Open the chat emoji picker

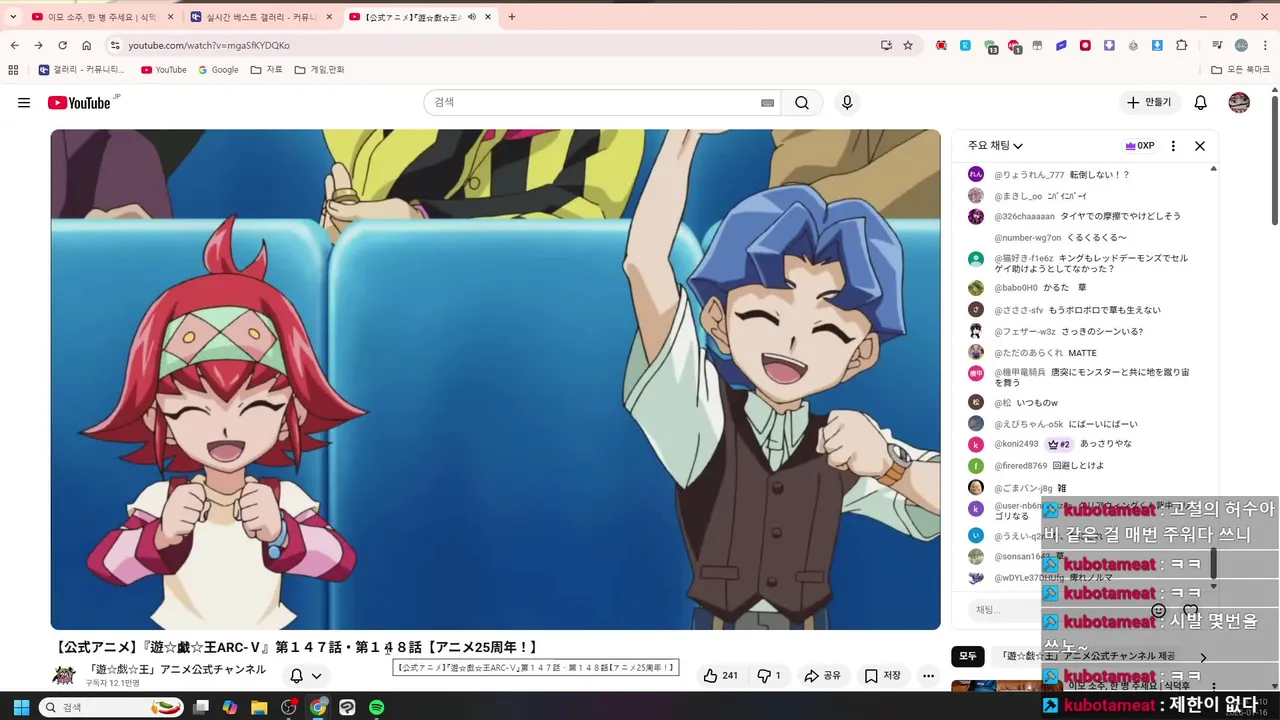pos(1159,610)
